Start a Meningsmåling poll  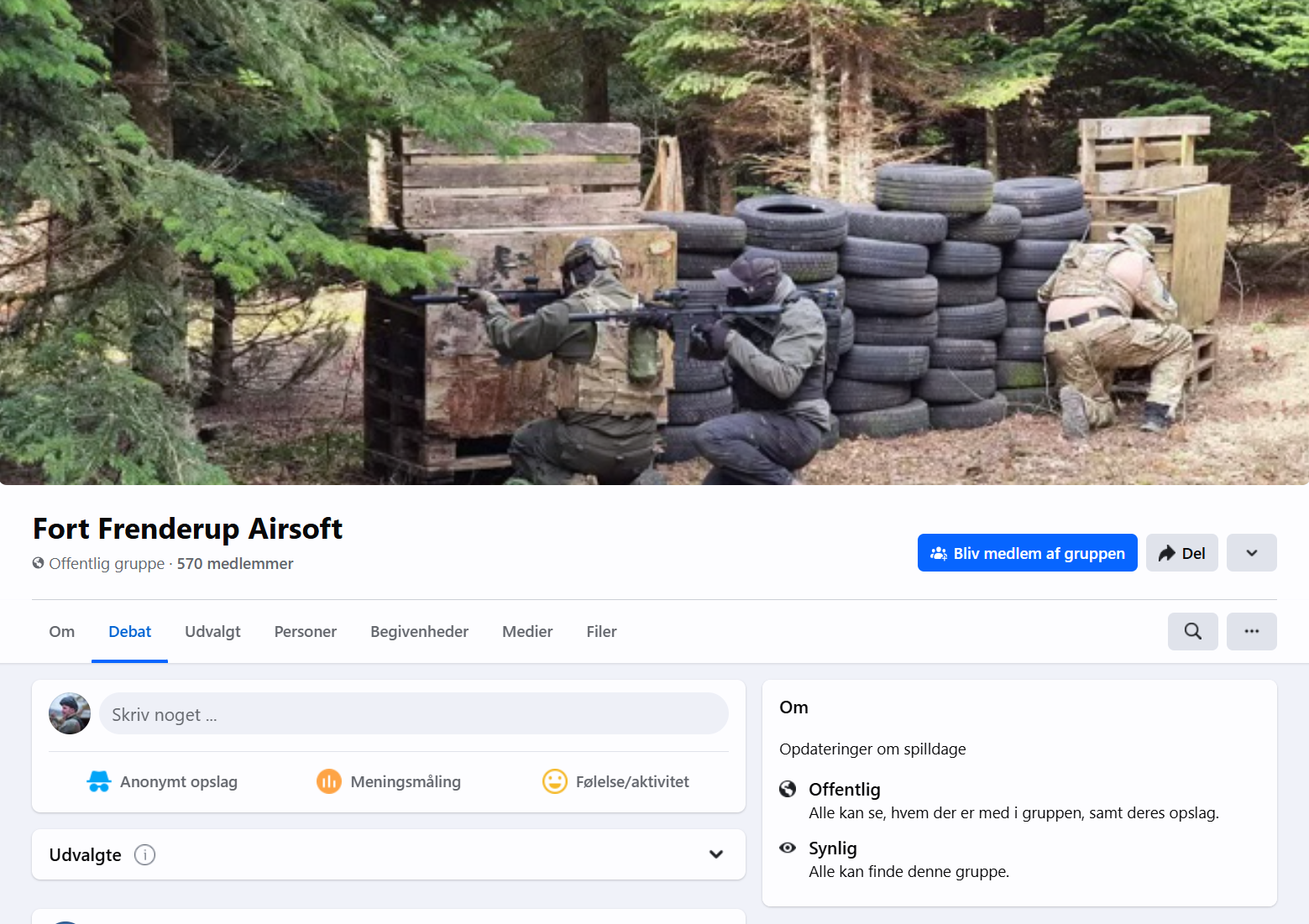[389, 781]
